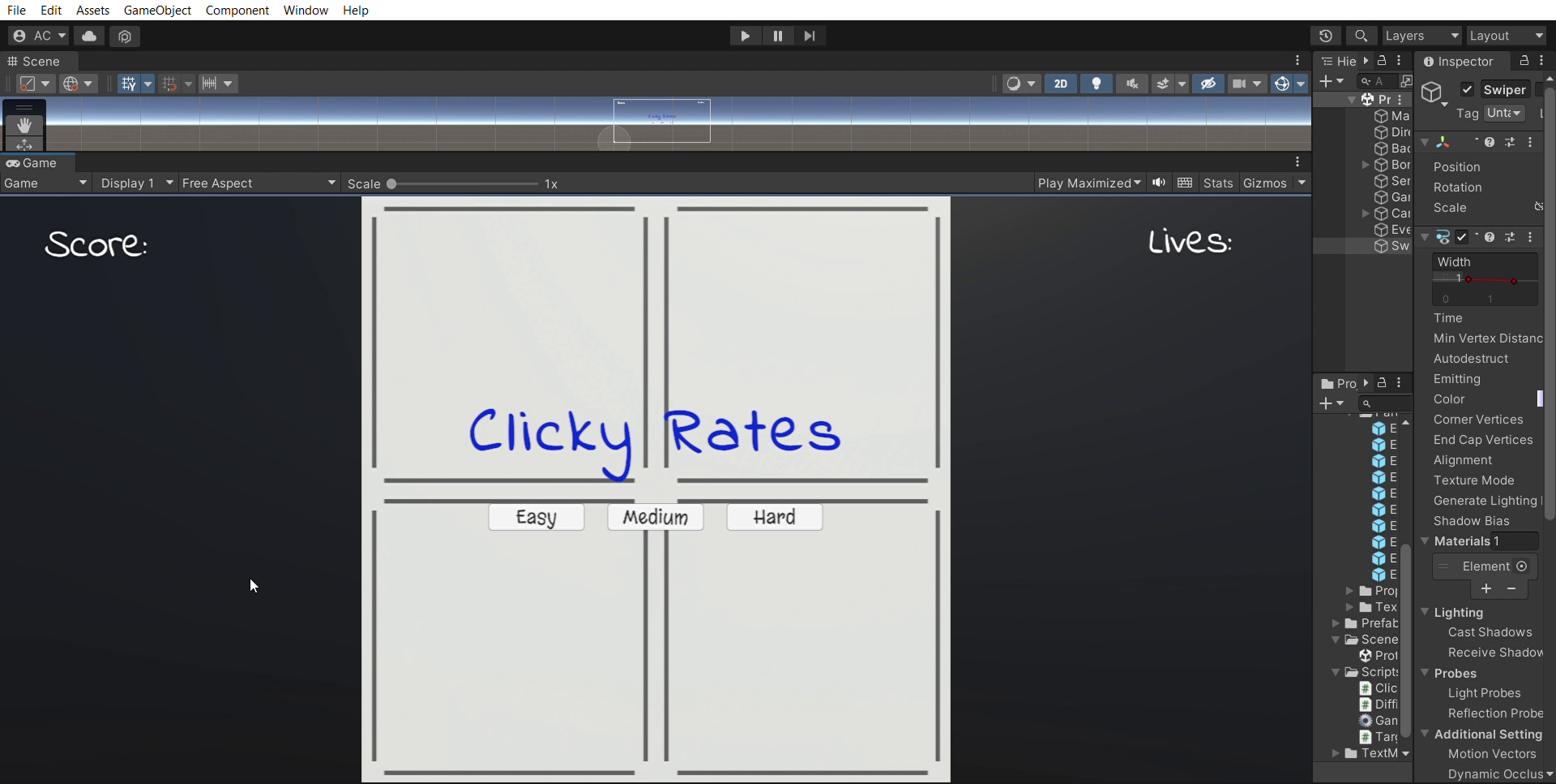Click the Trail Width curve editor

tap(1485, 280)
